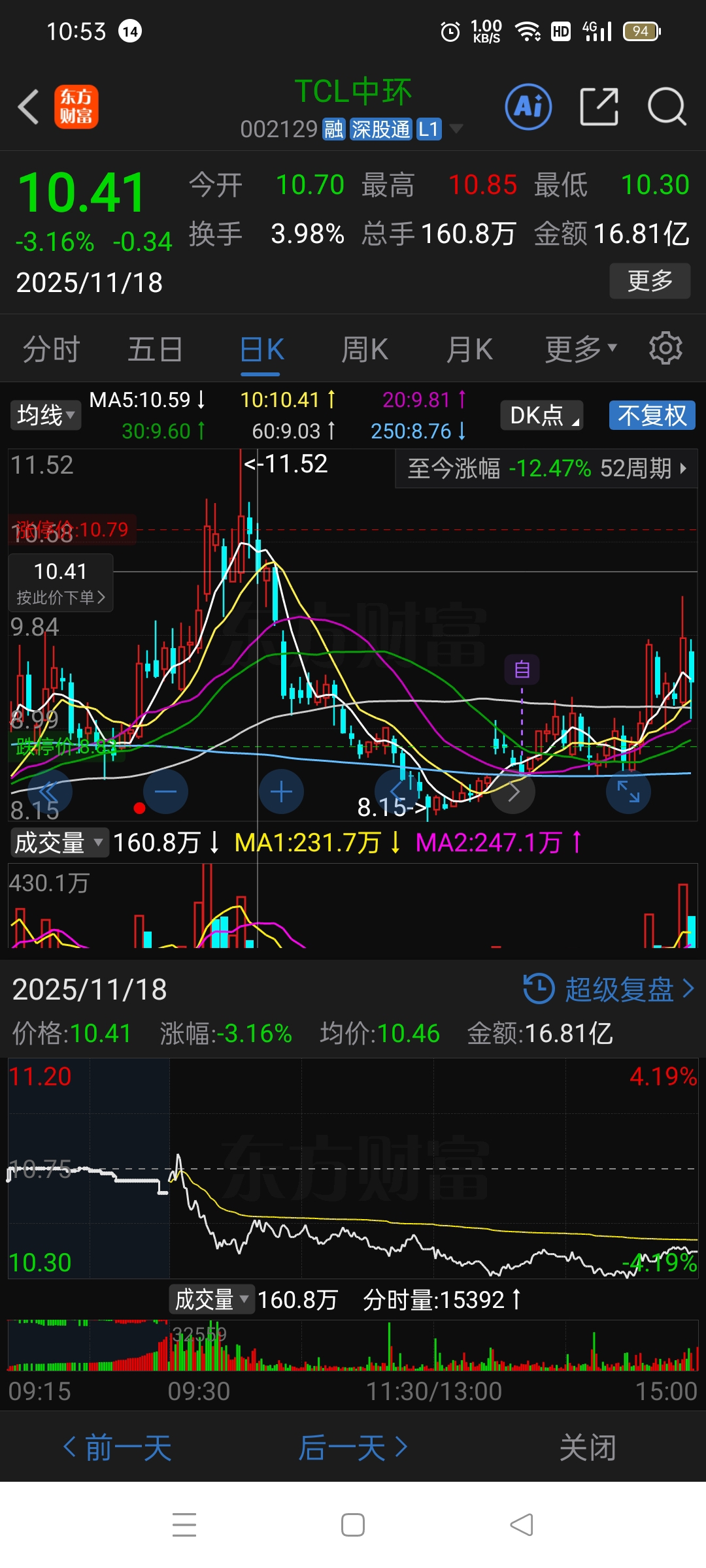Expand chart to fullscreen icon
The height and width of the screenshot is (1568, 706).
628,792
